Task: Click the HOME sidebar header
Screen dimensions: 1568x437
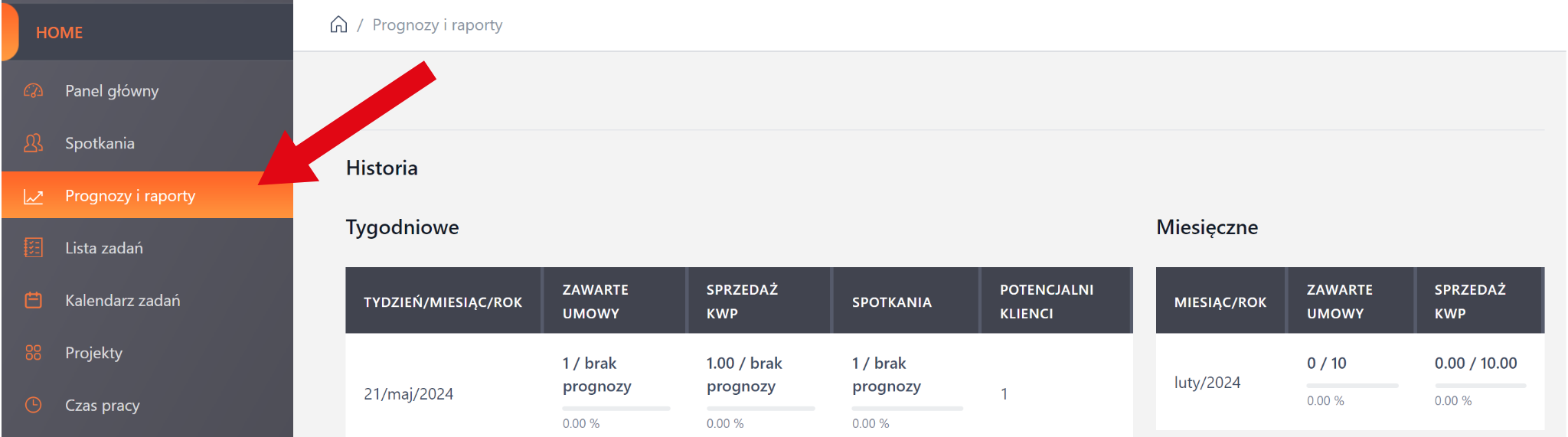Action: click(60, 33)
